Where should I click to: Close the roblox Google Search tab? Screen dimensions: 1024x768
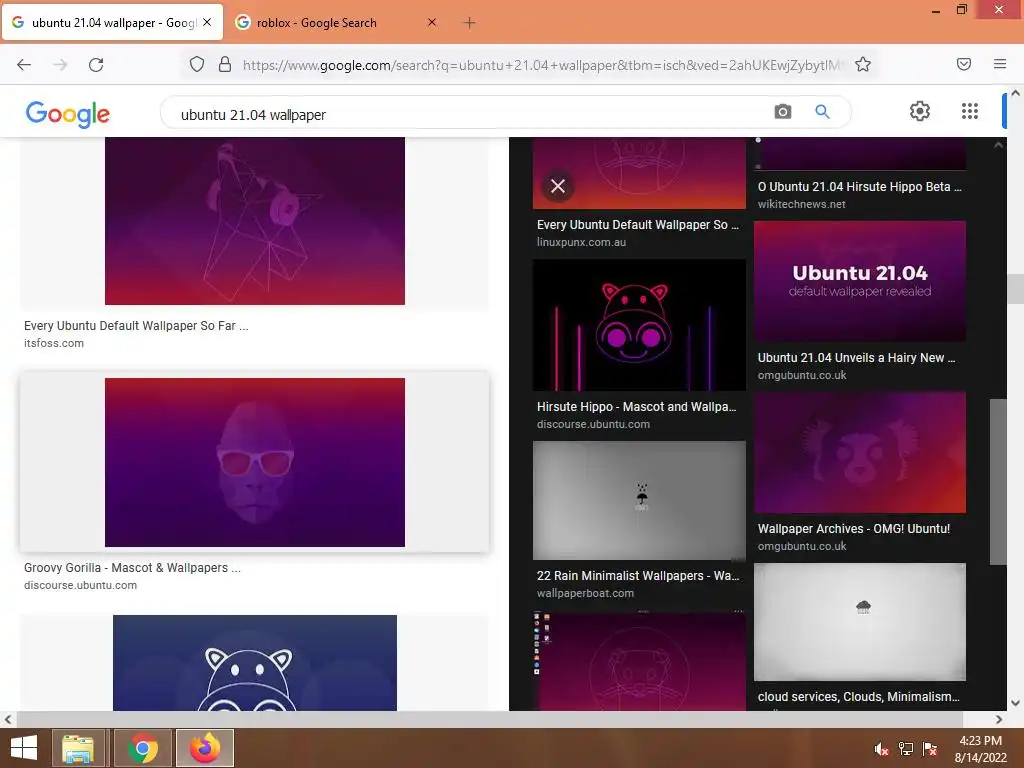pos(432,22)
